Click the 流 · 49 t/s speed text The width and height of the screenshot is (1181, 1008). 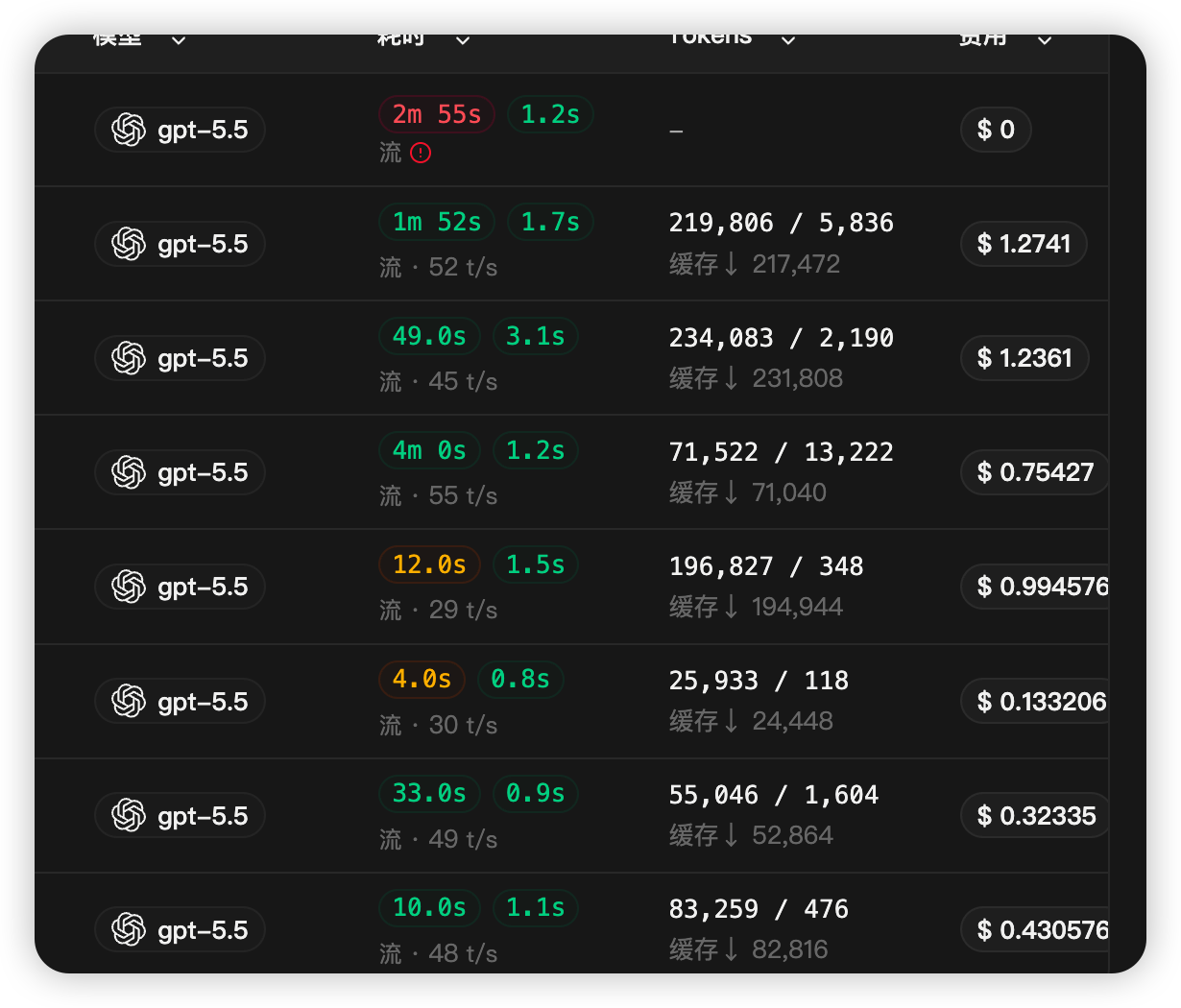439,839
